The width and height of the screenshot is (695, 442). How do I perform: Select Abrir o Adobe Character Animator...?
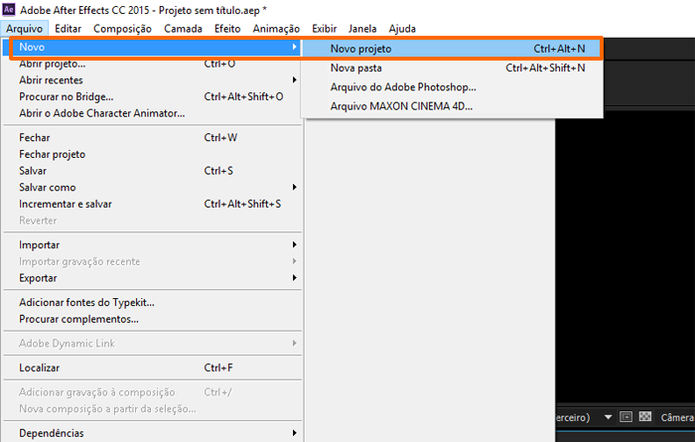(x=153, y=113)
